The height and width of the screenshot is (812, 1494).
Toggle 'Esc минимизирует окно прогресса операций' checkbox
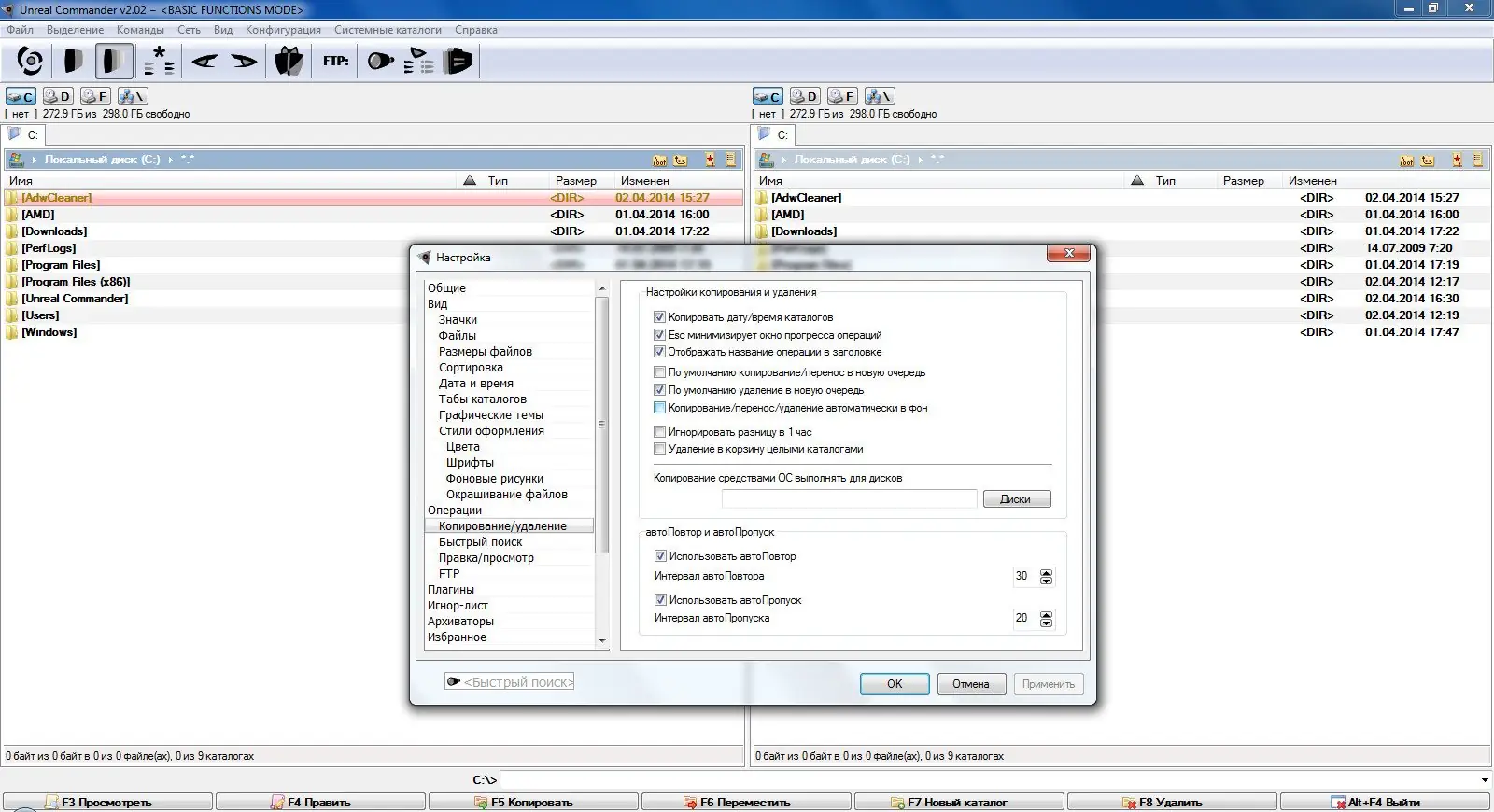click(660, 335)
